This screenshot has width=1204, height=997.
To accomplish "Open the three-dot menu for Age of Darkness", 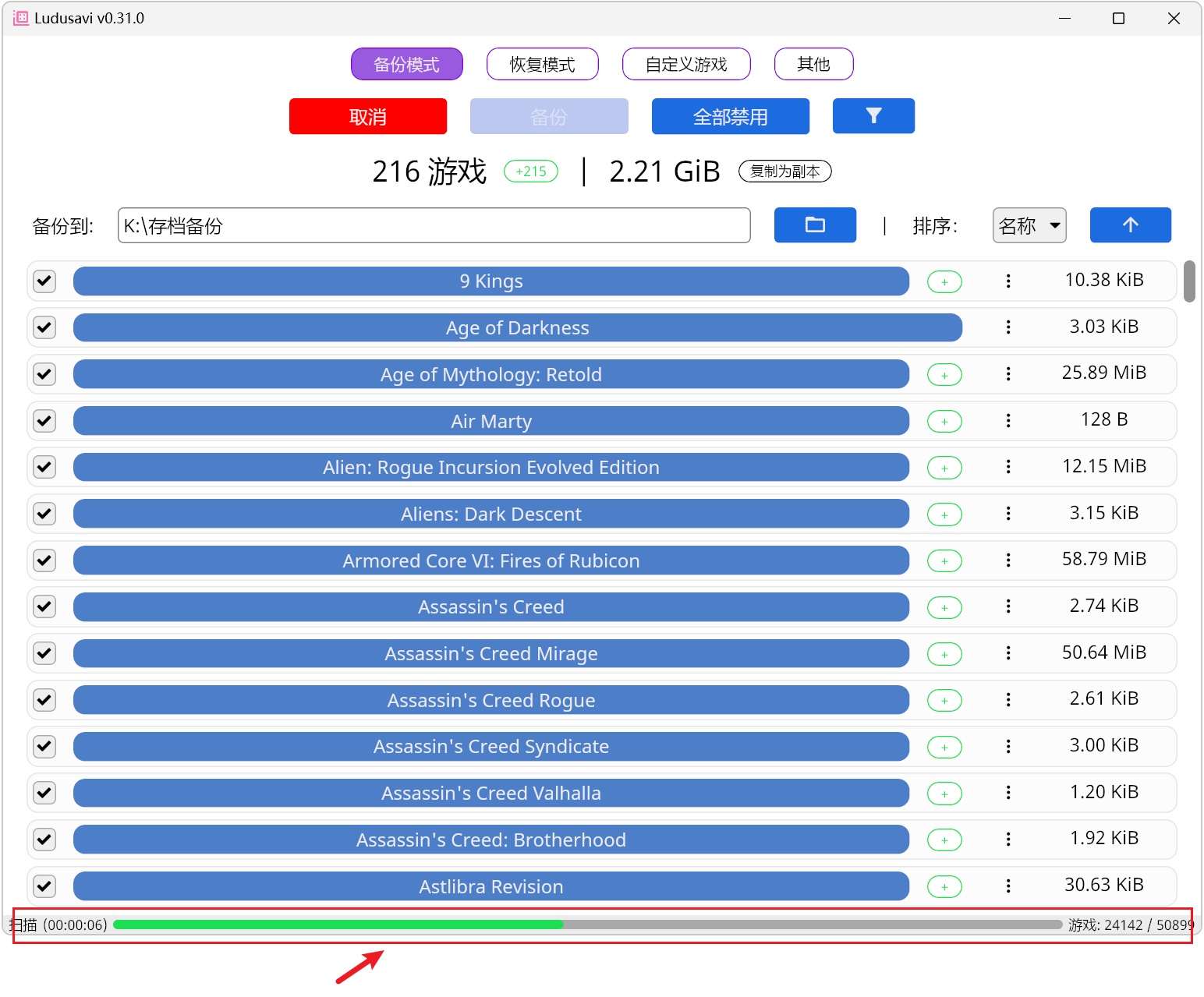I will click(1008, 327).
